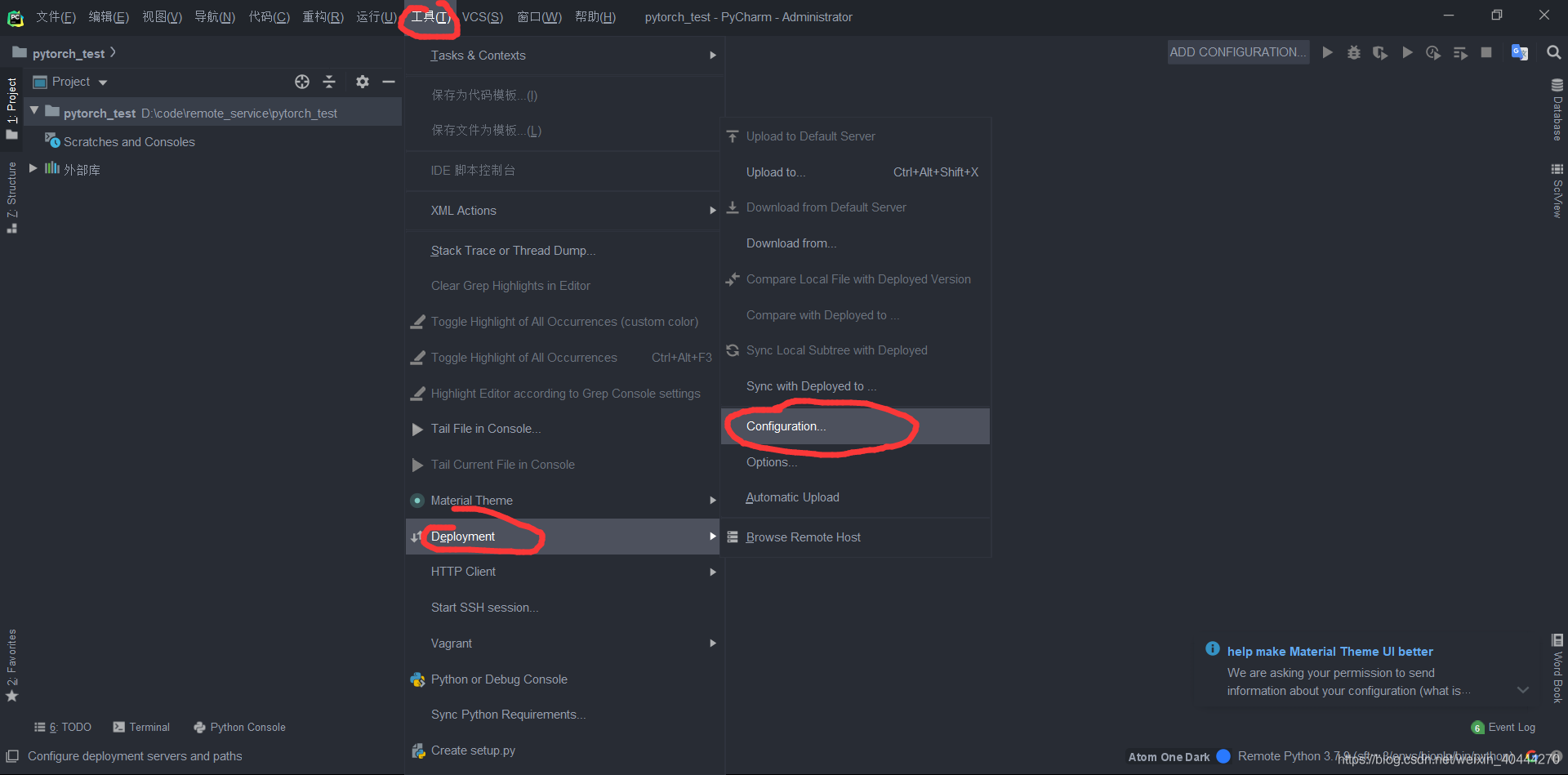
Task: Open the Event Log
Action: (1503, 728)
